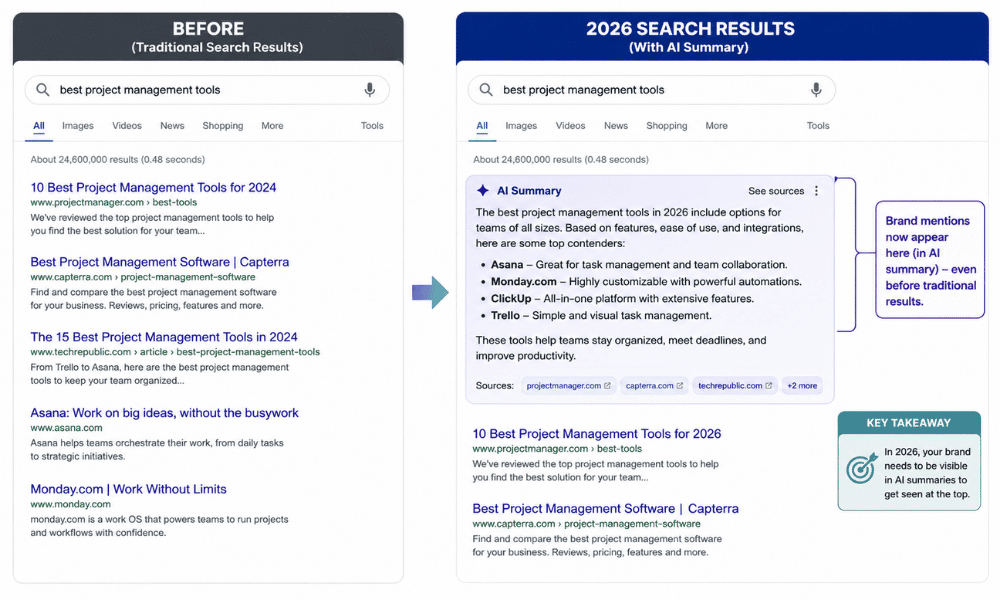Switch to Images tab in 2026 panel
1000x600 pixels.
click(521, 126)
